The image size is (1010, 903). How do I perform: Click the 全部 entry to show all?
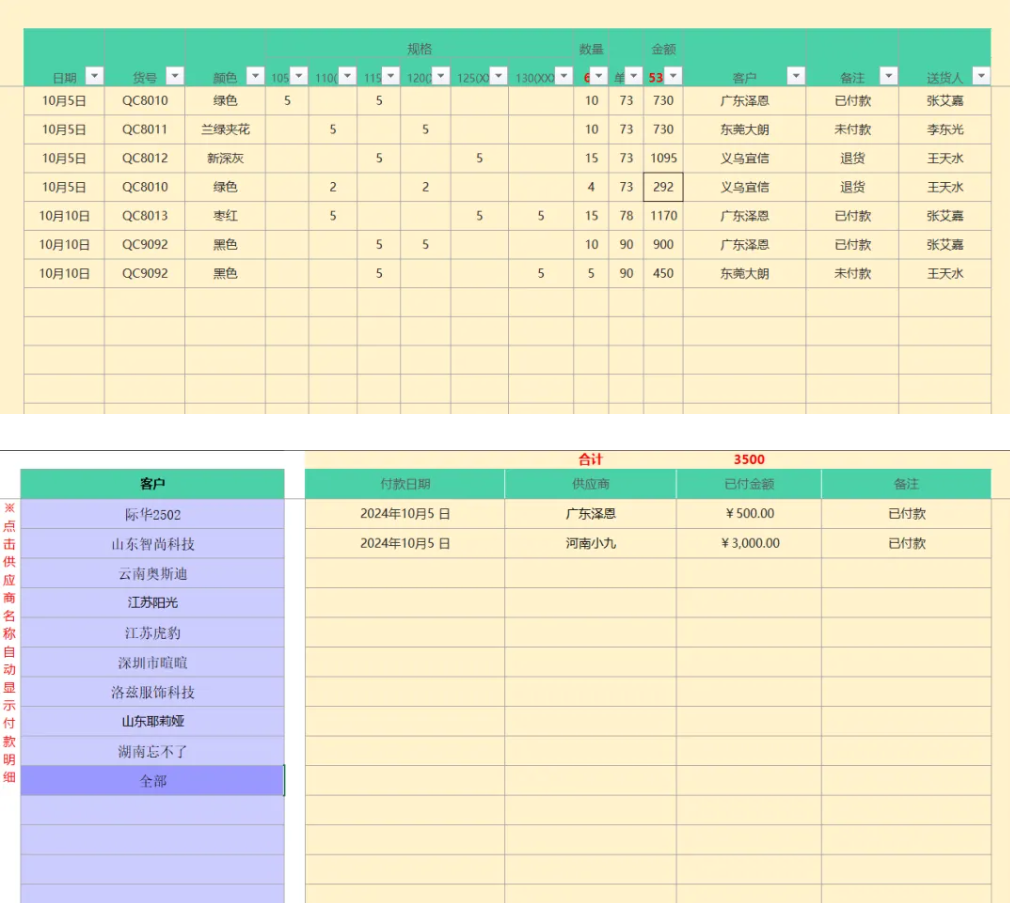click(x=153, y=781)
